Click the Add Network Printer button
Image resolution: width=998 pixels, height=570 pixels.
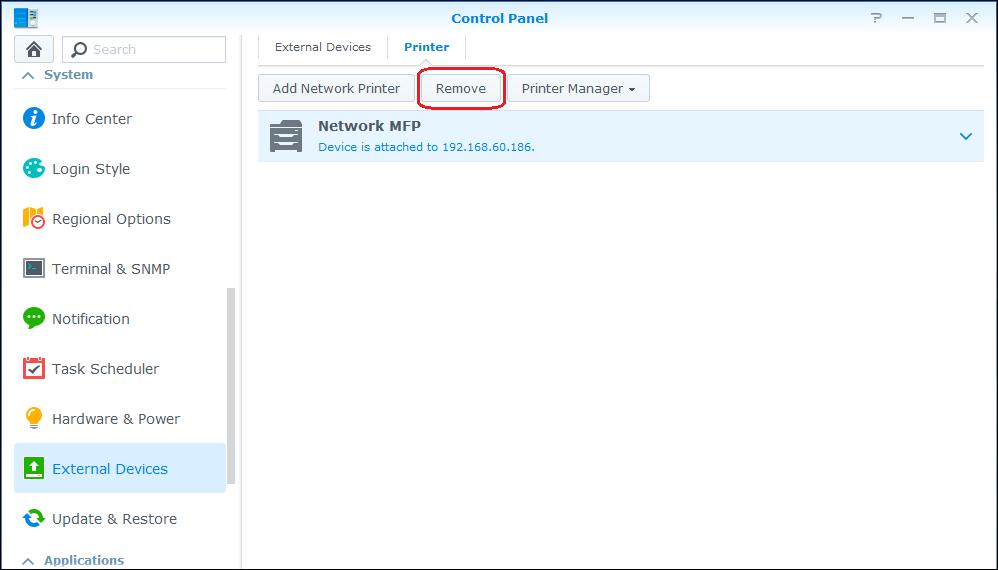point(336,88)
